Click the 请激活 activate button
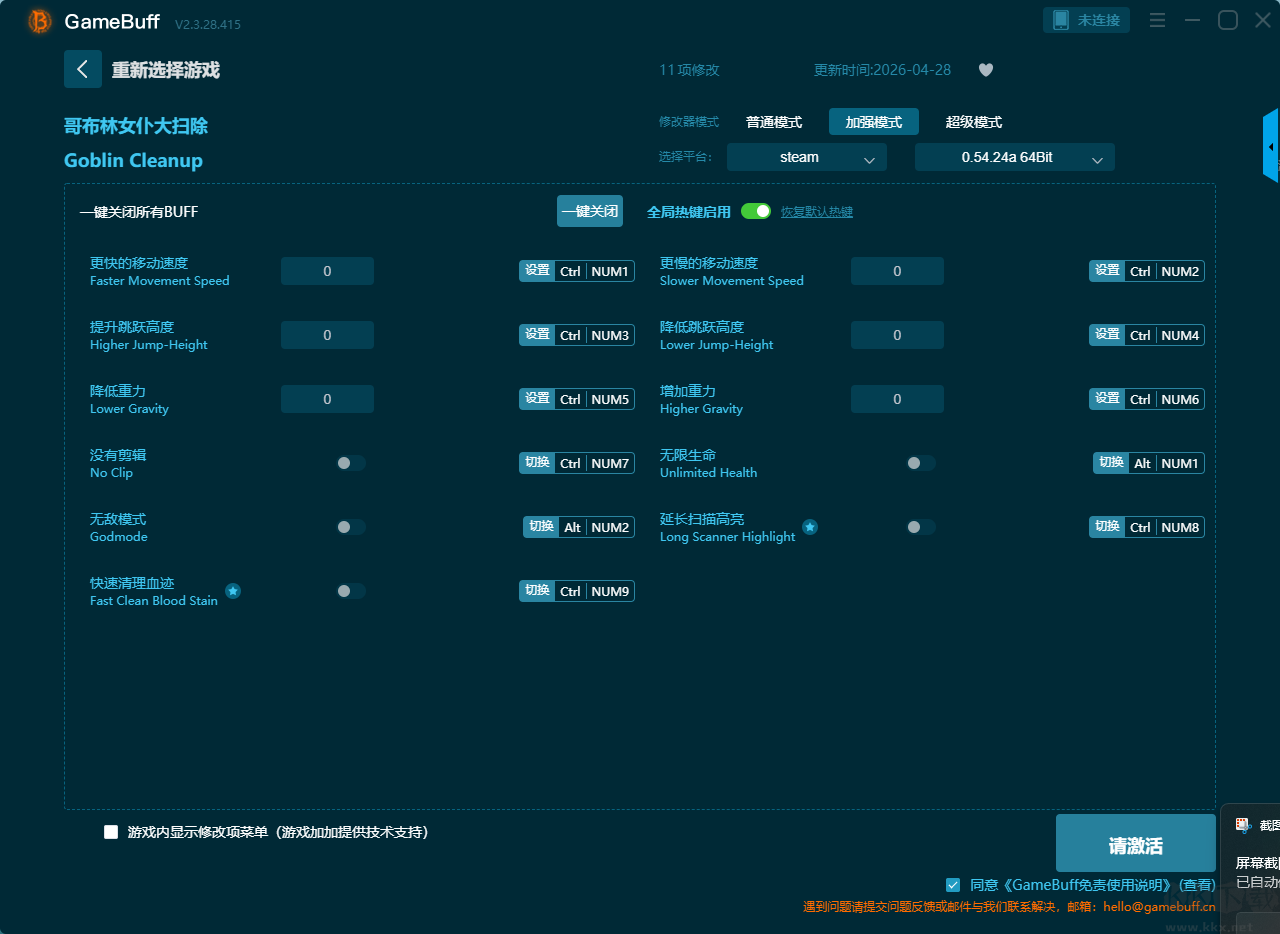The height and width of the screenshot is (934, 1280). (1136, 843)
